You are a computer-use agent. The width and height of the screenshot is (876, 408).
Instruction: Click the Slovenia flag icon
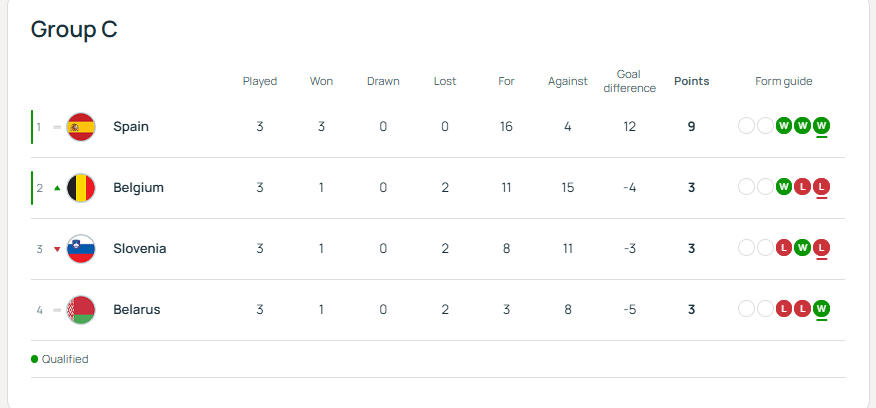80,249
